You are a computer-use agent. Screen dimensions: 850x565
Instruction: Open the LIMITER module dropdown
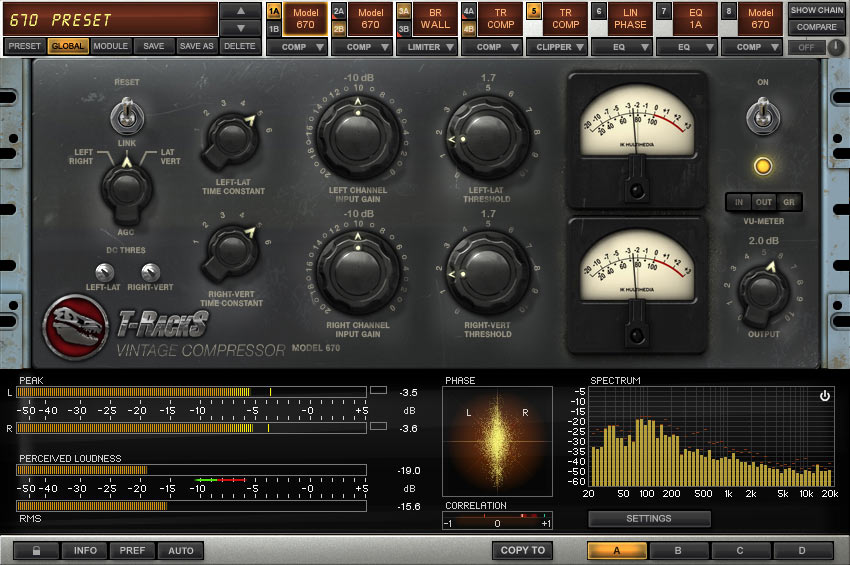click(427, 47)
